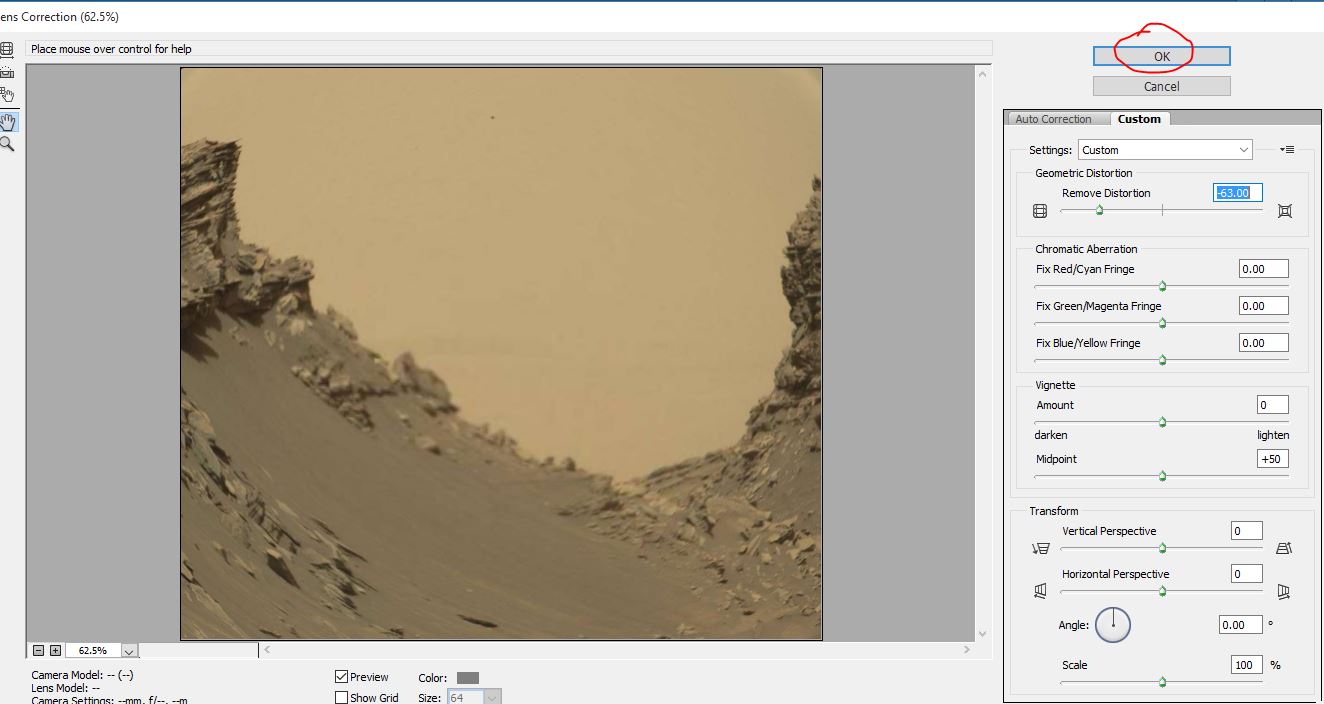Select the Remove Distortion tool
The image size is (1324, 704).
tap(6, 49)
